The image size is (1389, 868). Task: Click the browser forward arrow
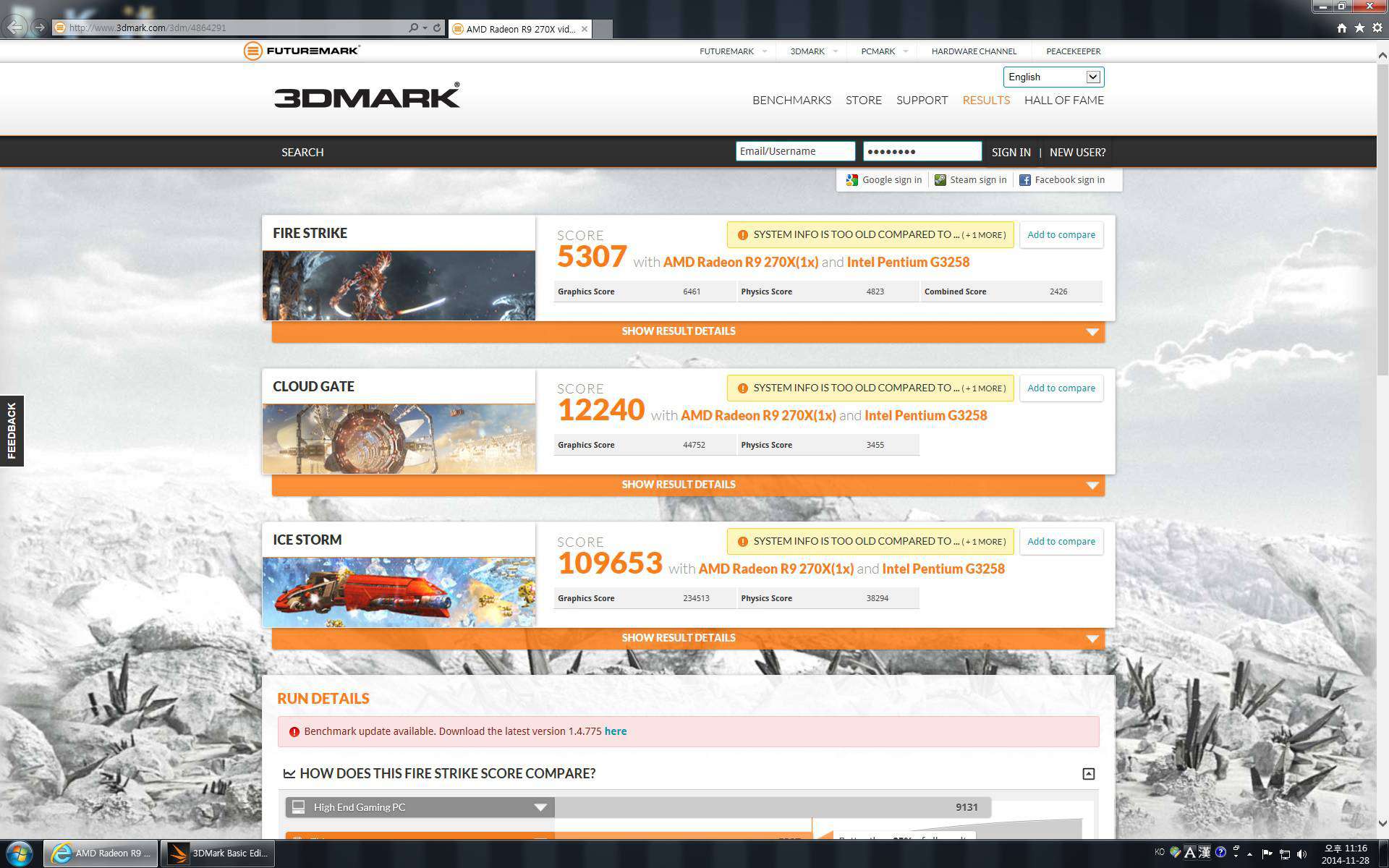click(x=40, y=27)
